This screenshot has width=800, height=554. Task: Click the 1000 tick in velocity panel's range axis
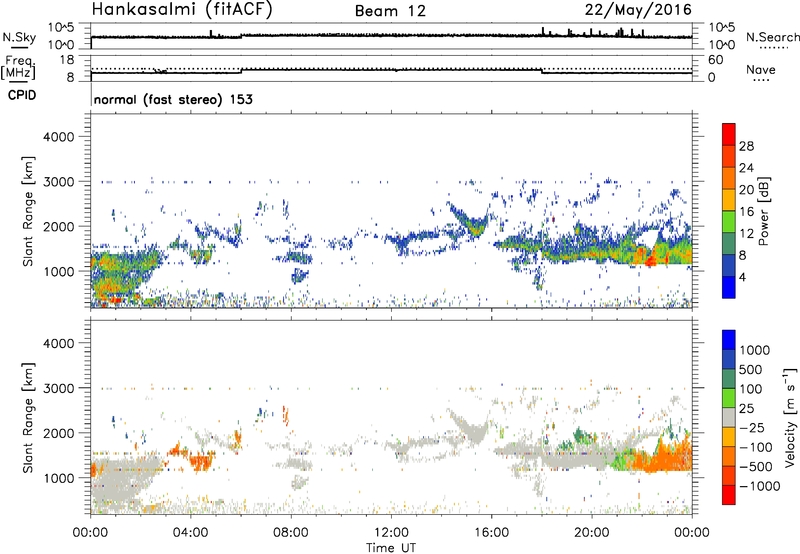[x=58, y=477]
